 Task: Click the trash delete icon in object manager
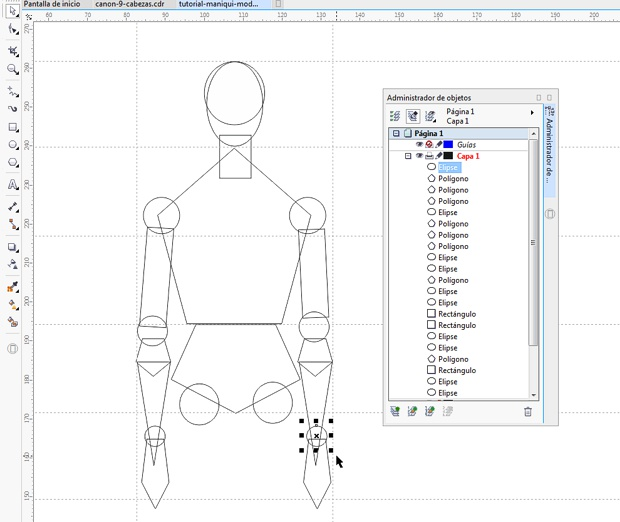[x=528, y=412]
